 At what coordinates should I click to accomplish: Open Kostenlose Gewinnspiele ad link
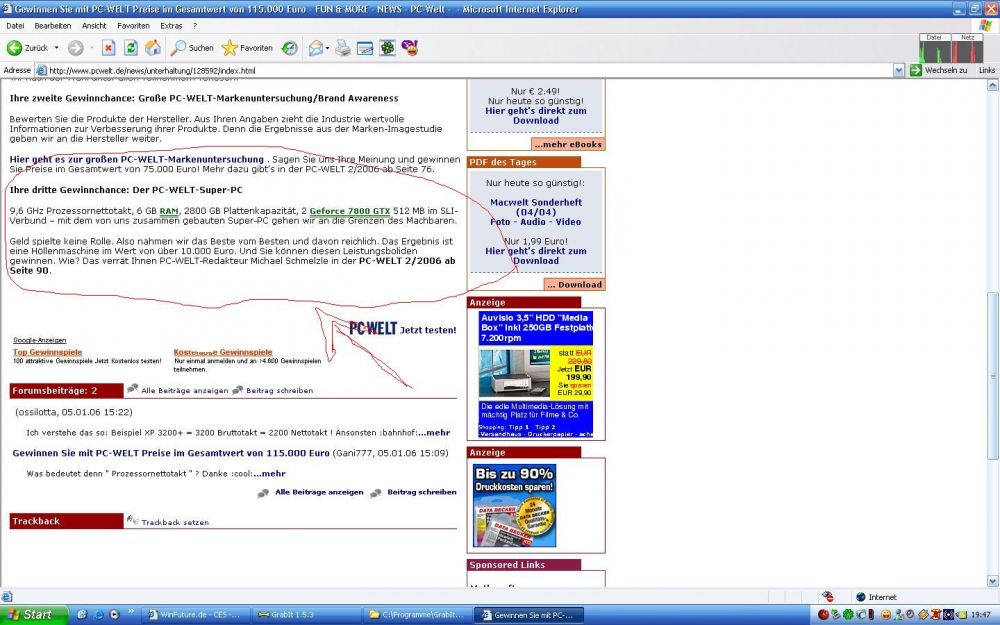[223, 352]
